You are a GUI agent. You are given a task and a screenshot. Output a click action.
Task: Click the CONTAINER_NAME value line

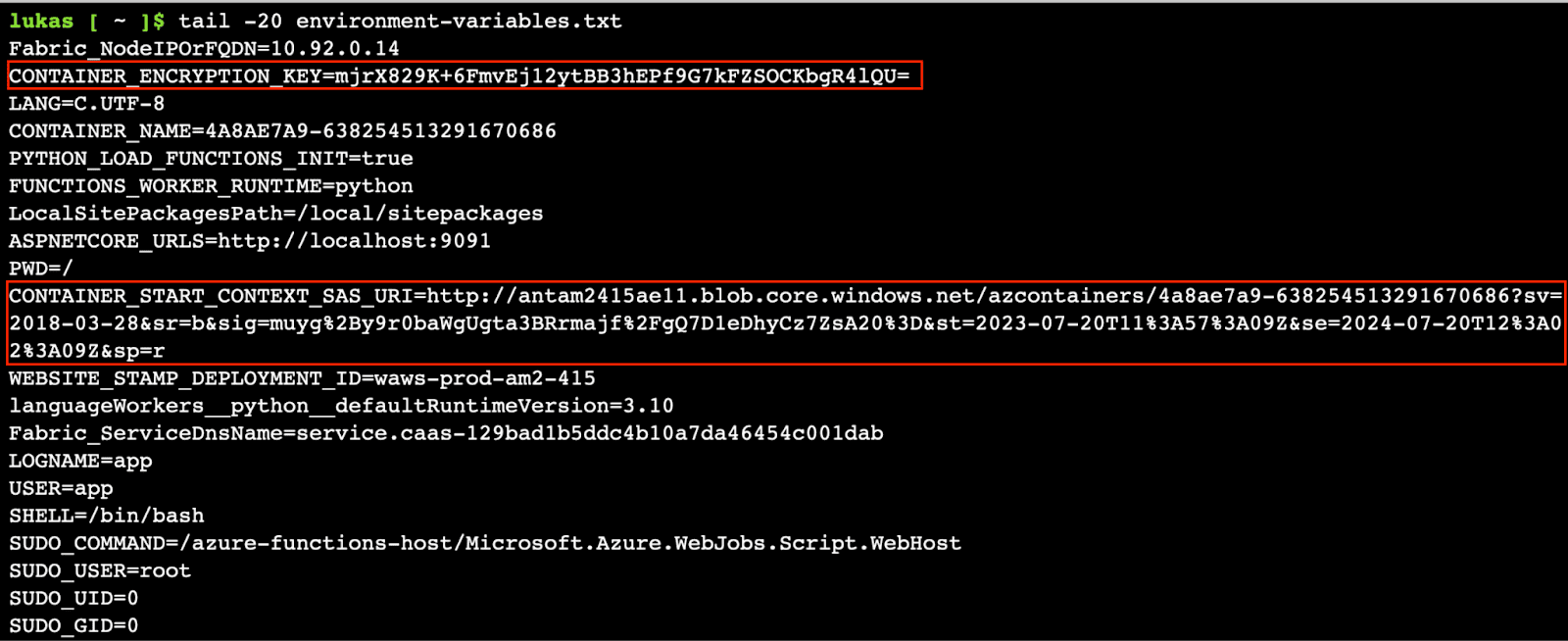click(x=282, y=130)
